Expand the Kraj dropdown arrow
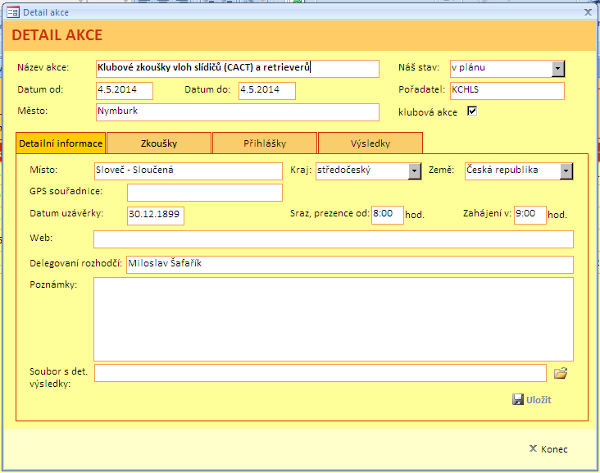 point(414,171)
